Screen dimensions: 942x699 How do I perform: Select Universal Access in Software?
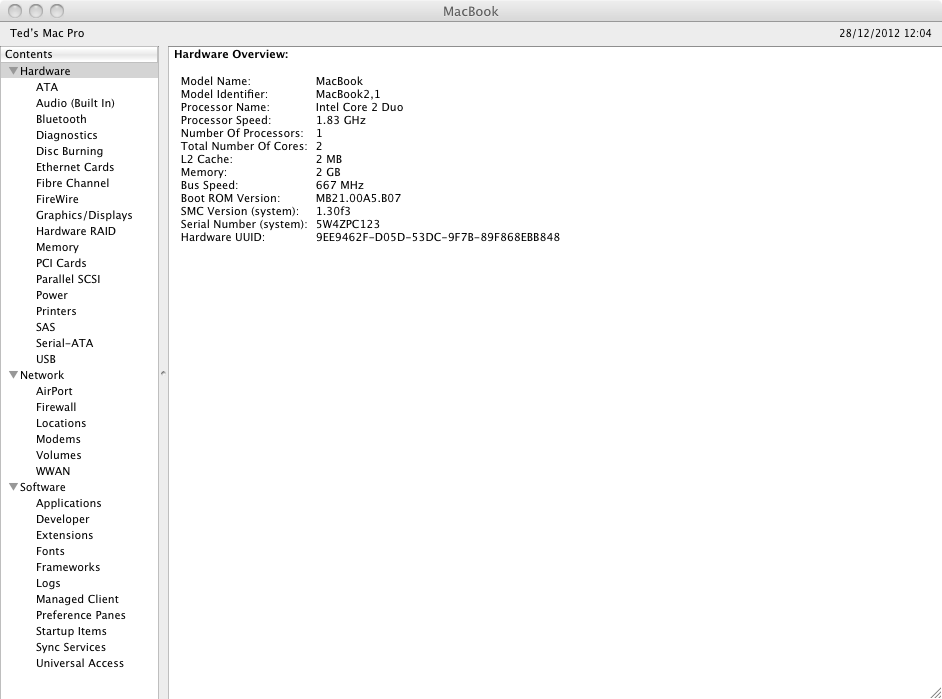(80, 663)
